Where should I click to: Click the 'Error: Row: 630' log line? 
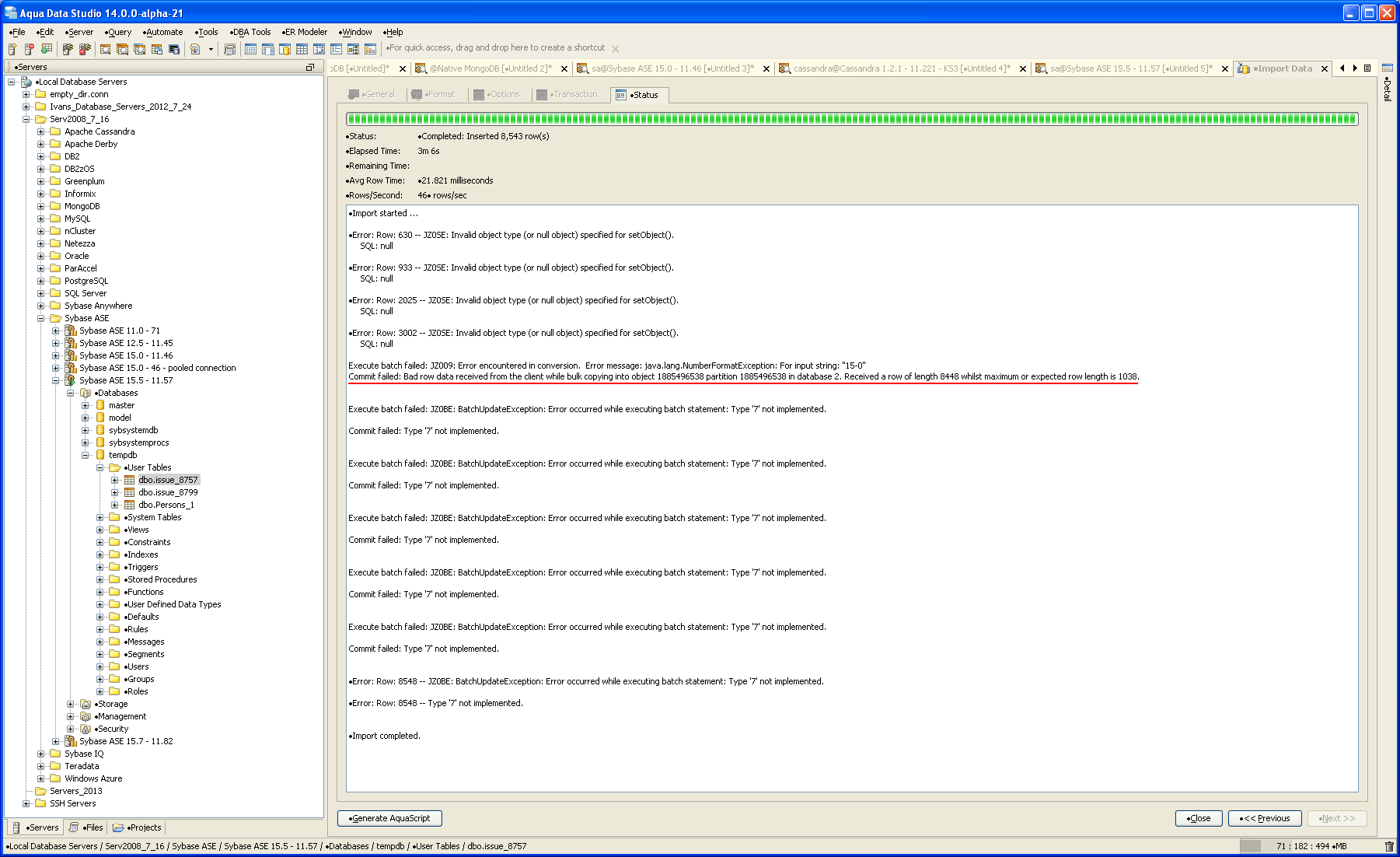511,235
